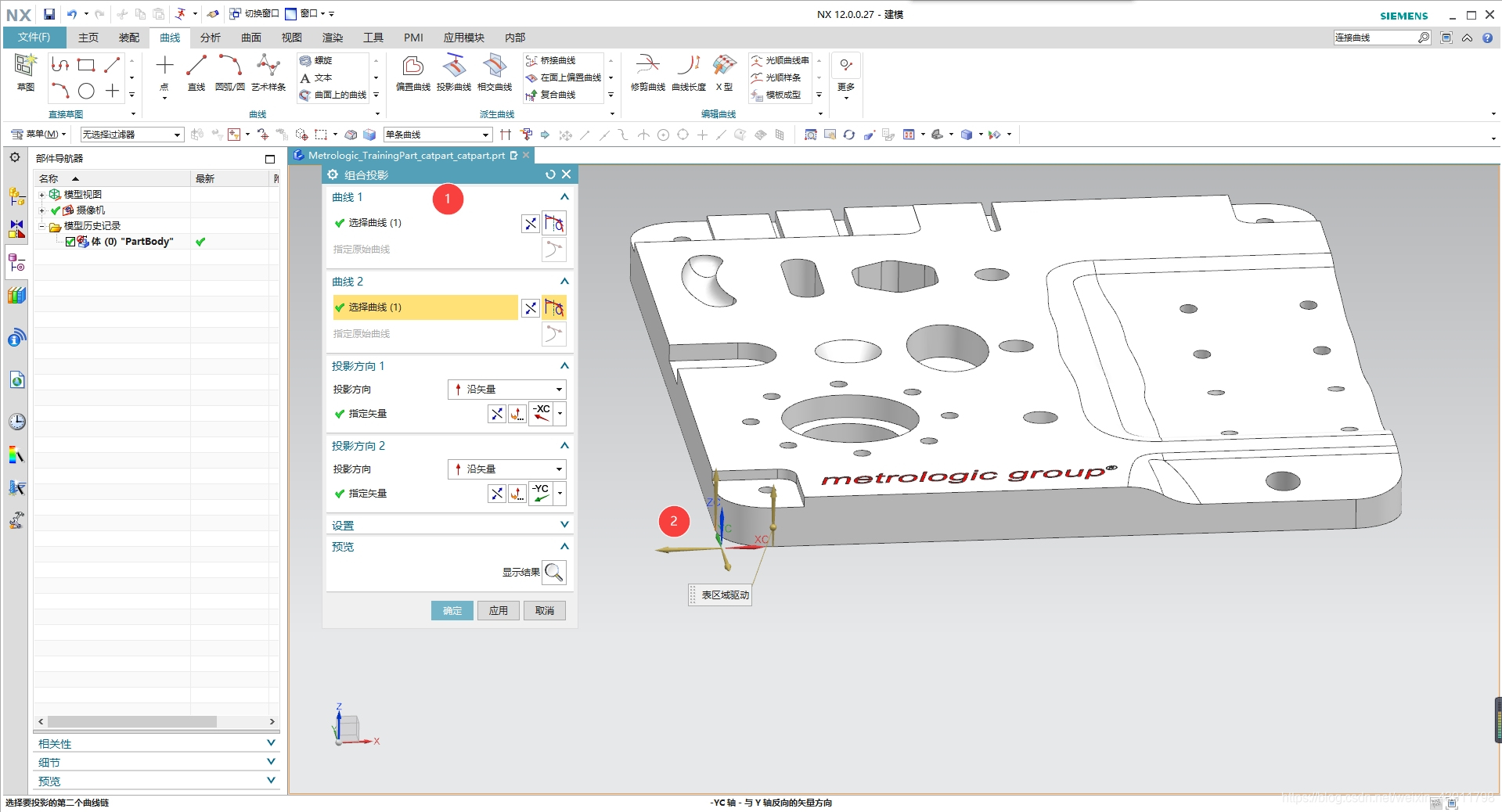
Task: Open the 无选择过滤器 filter dropdown
Action: click(x=132, y=135)
